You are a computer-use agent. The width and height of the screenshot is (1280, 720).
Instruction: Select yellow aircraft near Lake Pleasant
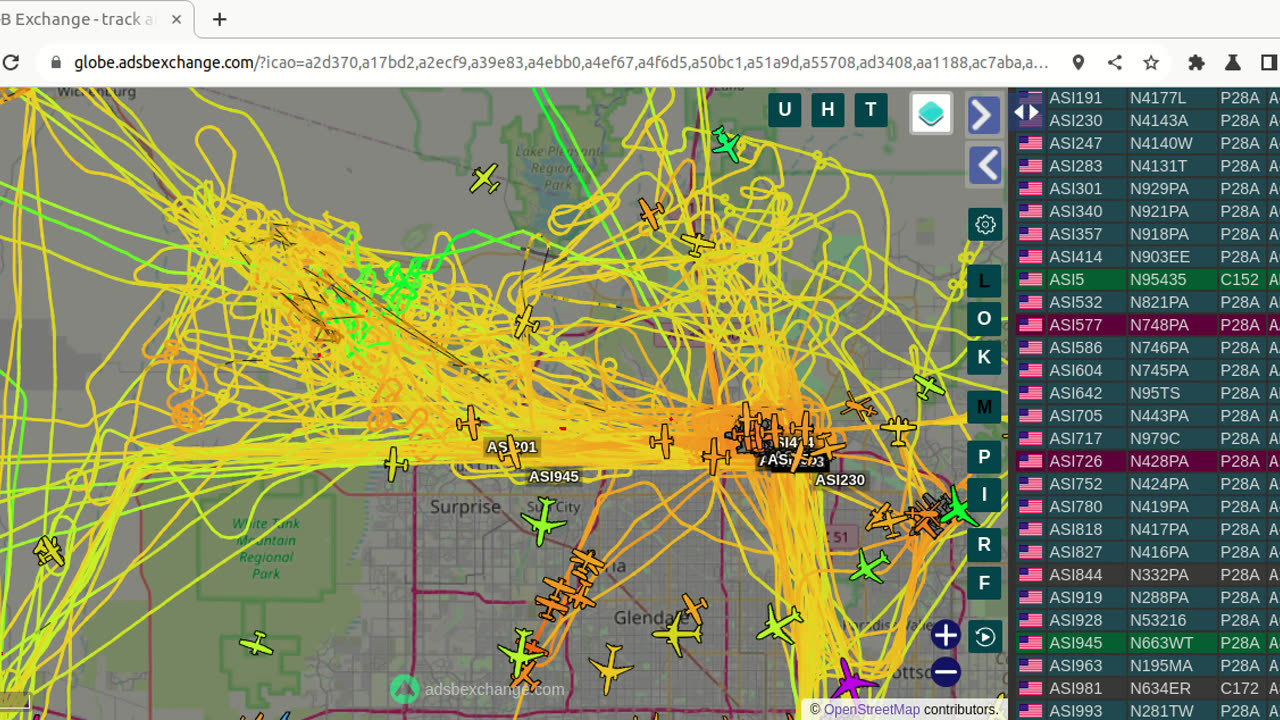point(485,179)
